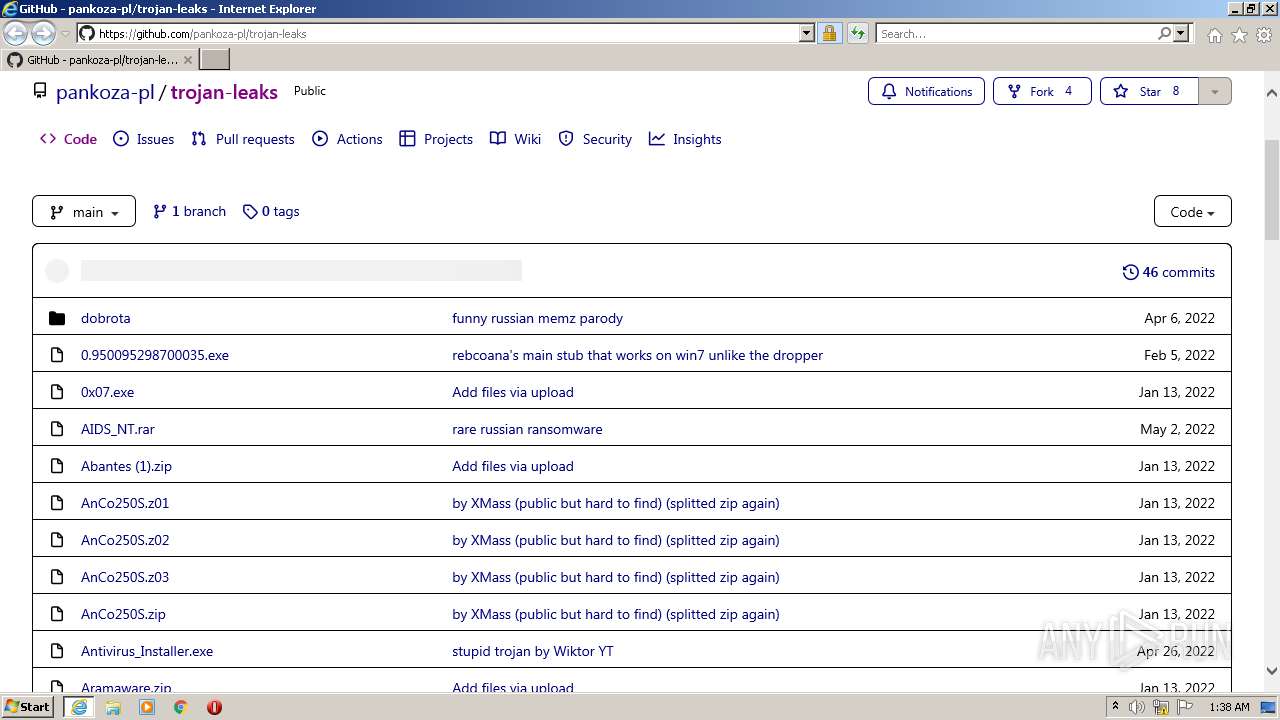Viewport: 1280px width, 720px height.
Task: Open the Pull requests tab
Action: click(243, 139)
